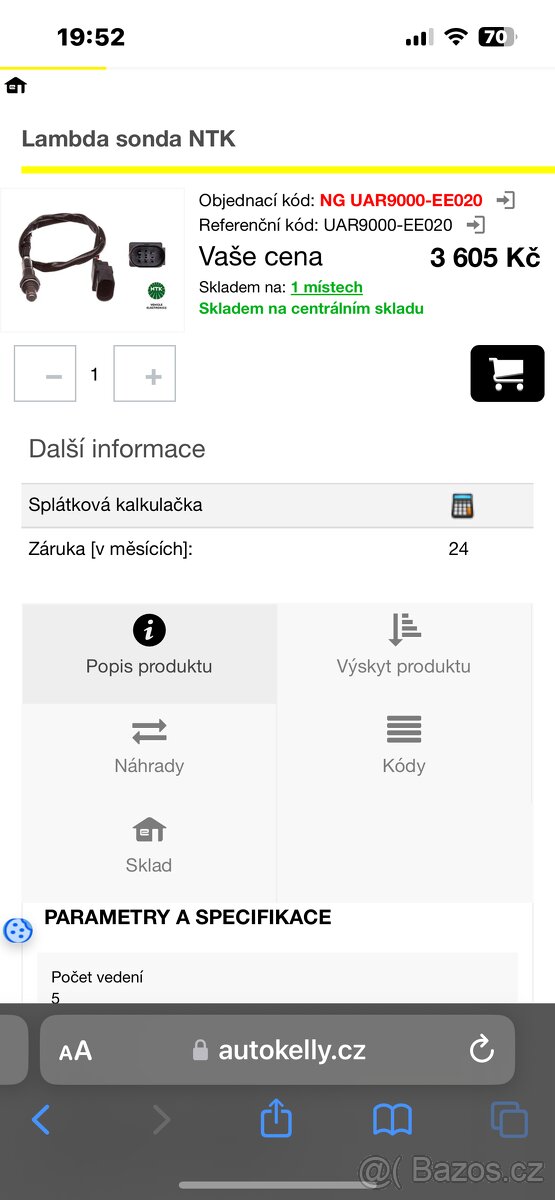This screenshot has height=1200, width=555.
Task: Select the Popis produktu tab
Action: 149,647
